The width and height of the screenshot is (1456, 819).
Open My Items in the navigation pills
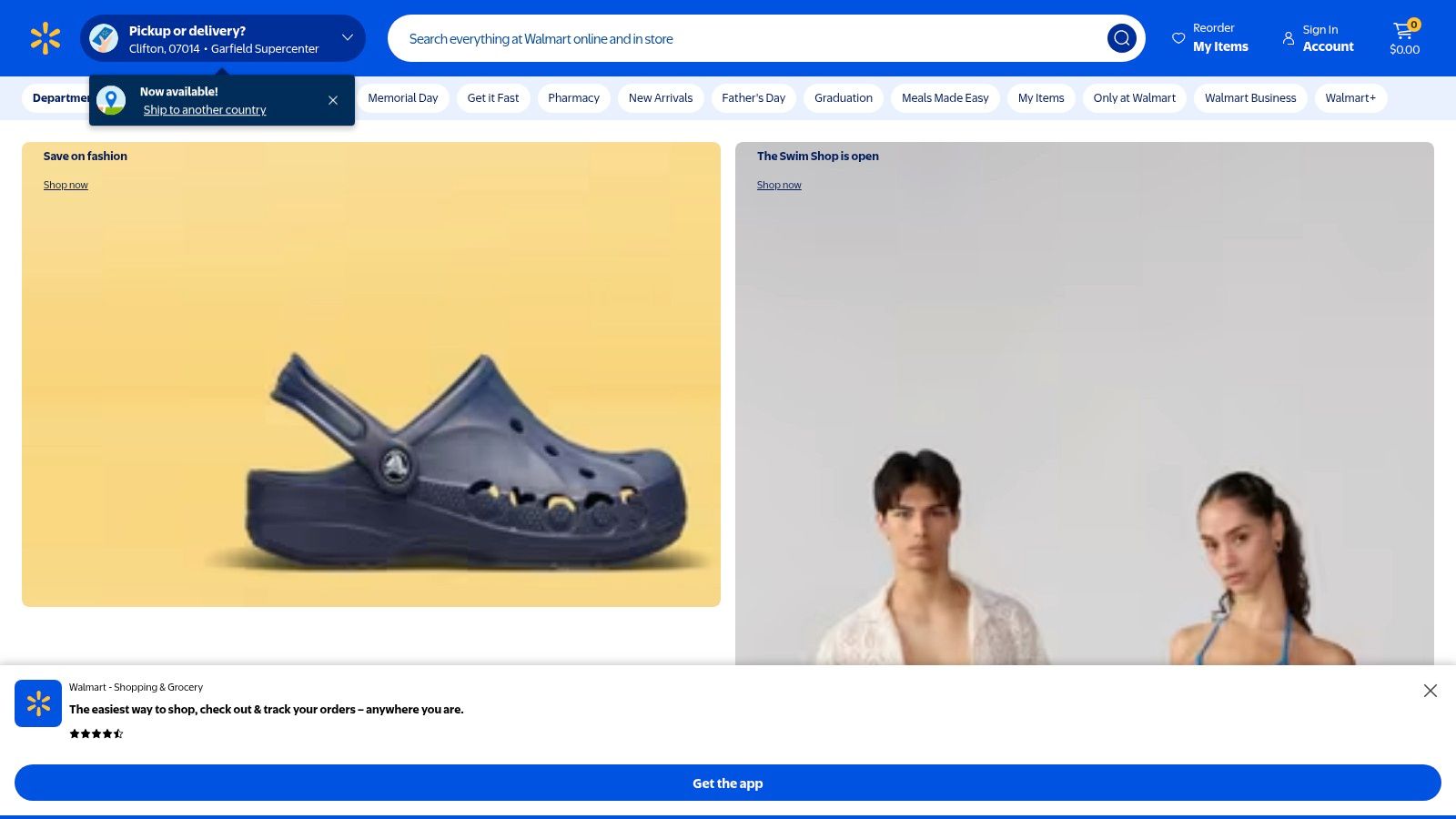(x=1041, y=98)
